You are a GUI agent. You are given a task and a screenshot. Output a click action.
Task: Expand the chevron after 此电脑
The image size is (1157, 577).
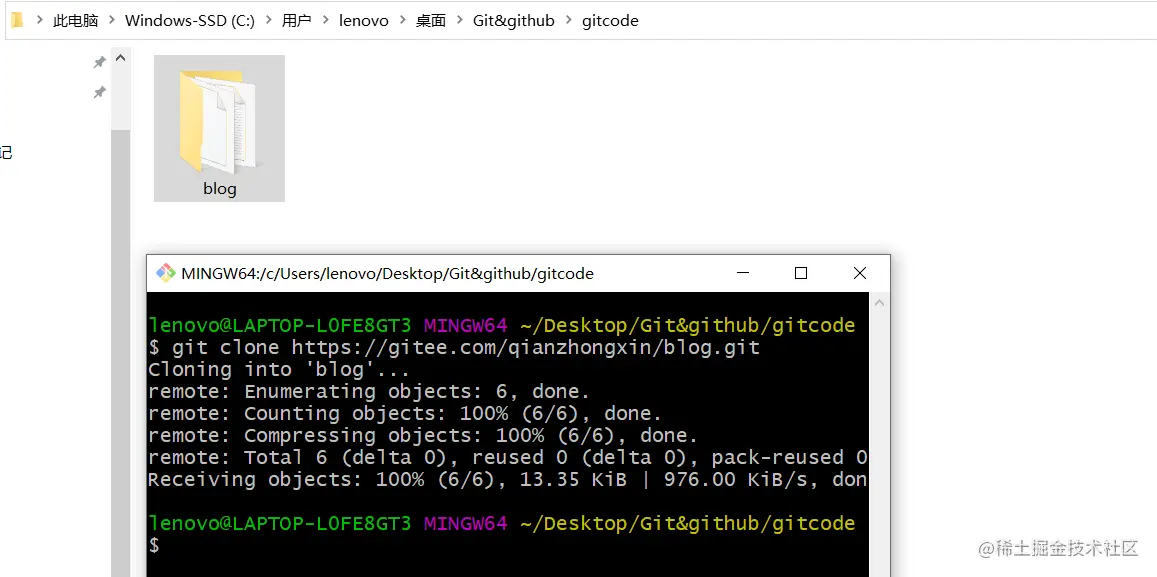(x=111, y=21)
